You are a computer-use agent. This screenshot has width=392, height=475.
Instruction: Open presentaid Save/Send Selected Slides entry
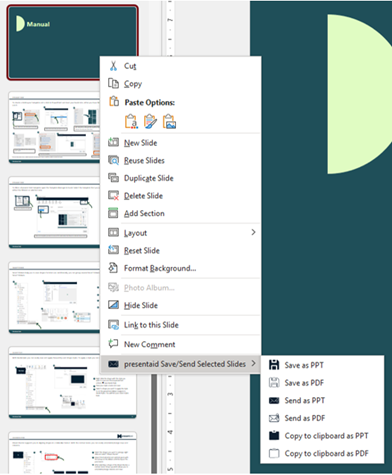(x=180, y=364)
